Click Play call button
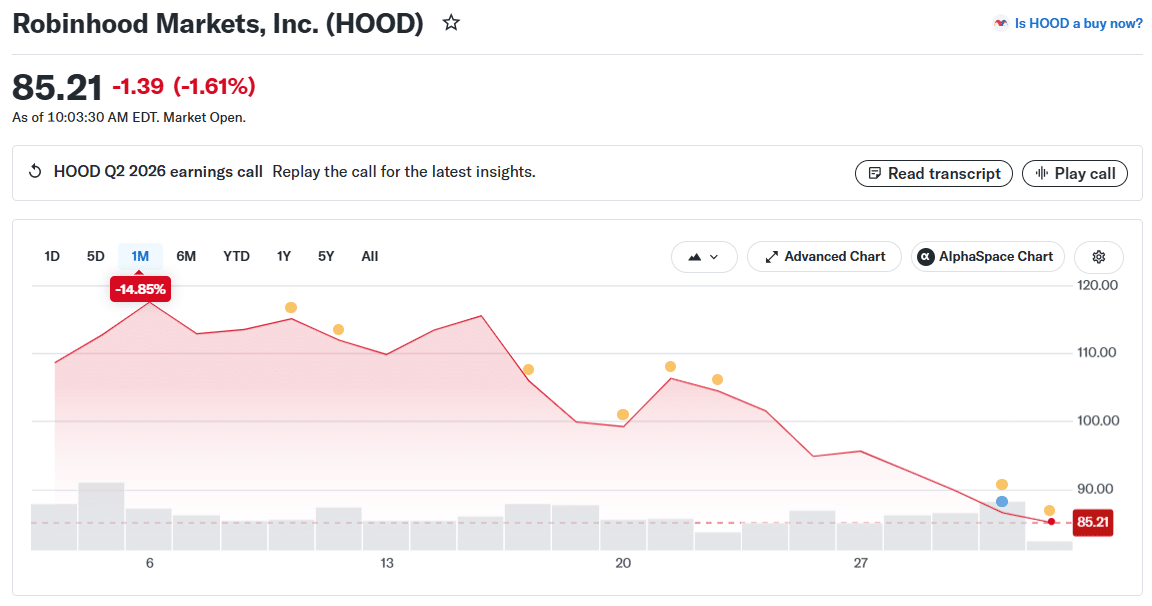 1075,174
